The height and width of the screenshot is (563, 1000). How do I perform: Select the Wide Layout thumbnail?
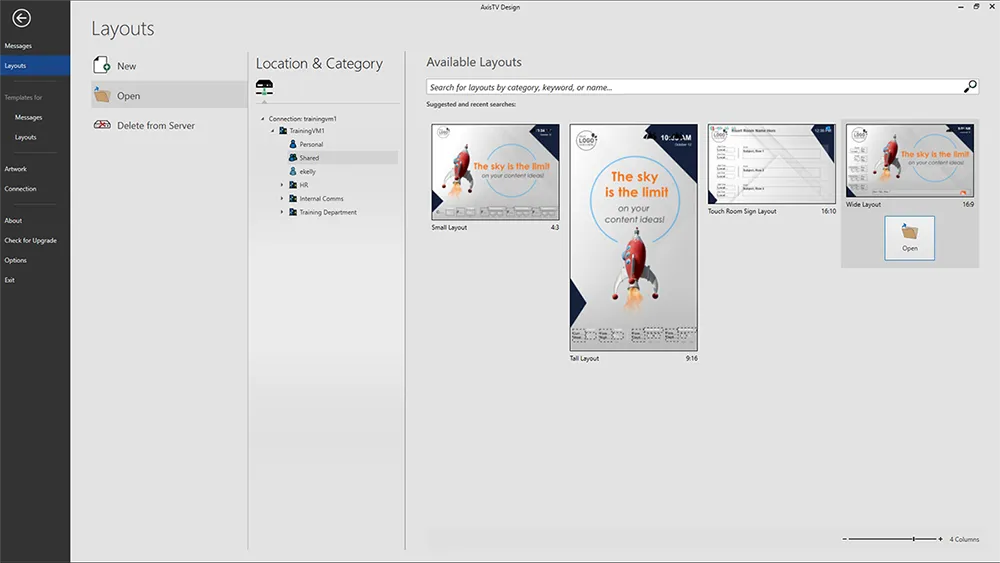[x=909, y=161]
